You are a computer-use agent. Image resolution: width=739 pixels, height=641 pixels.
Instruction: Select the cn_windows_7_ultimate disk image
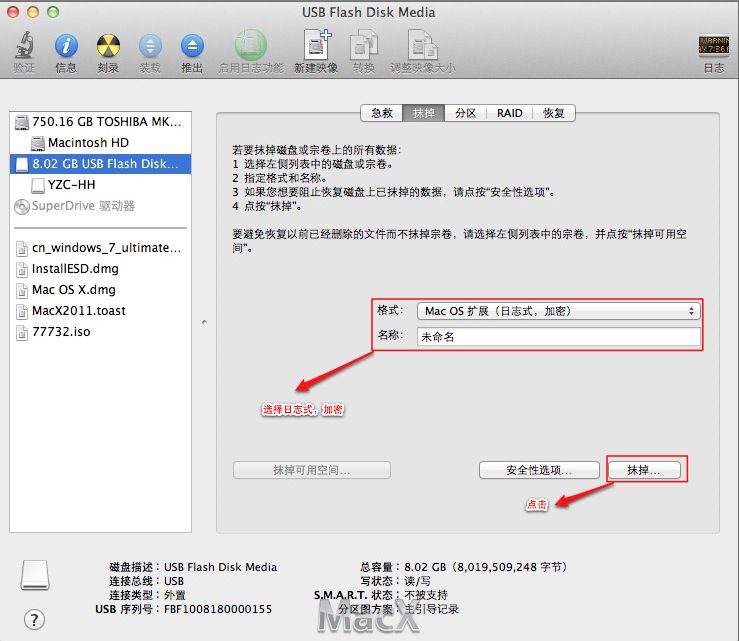click(x=100, y=247)
